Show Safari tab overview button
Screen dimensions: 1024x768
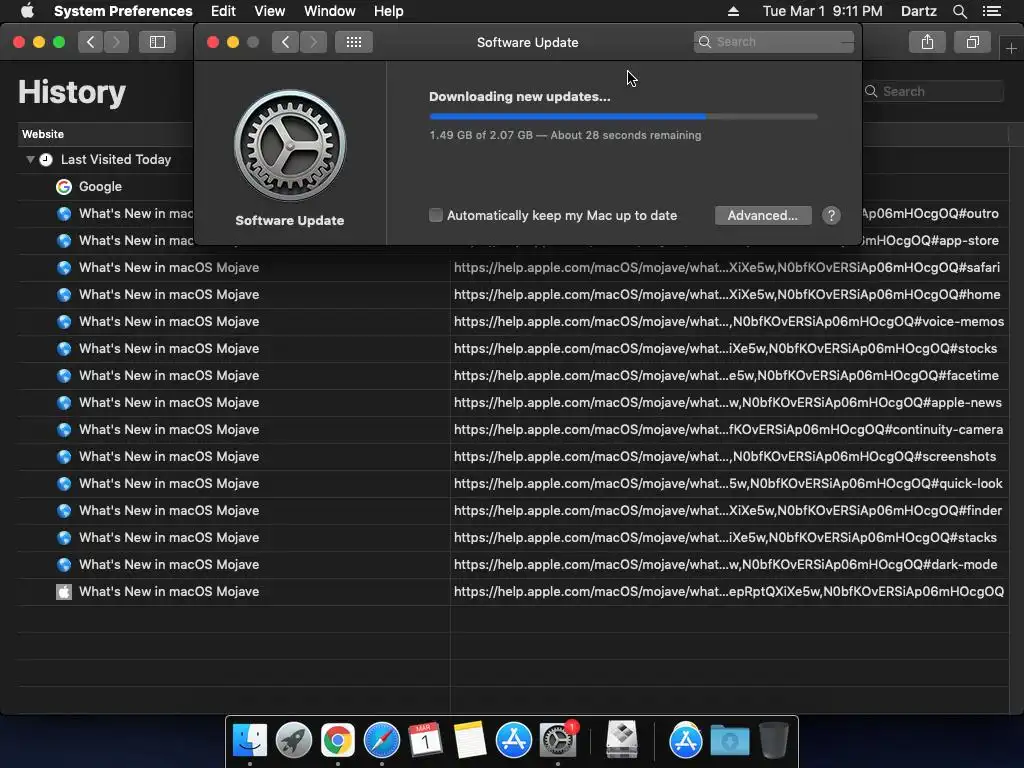click(x=972, y=42)
